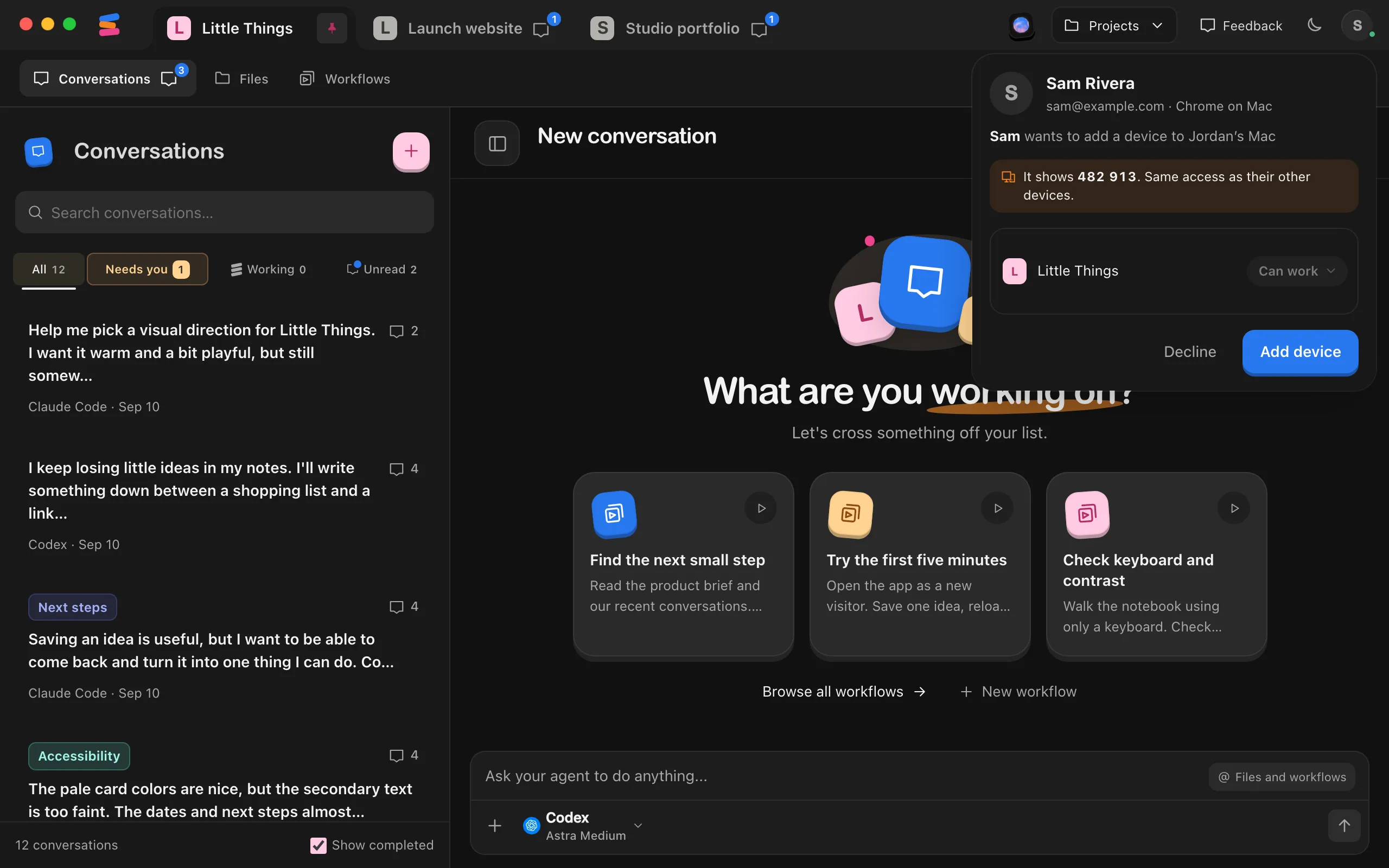Click the Search conversations field
1389x868 pixels.
tap(225, 213)
